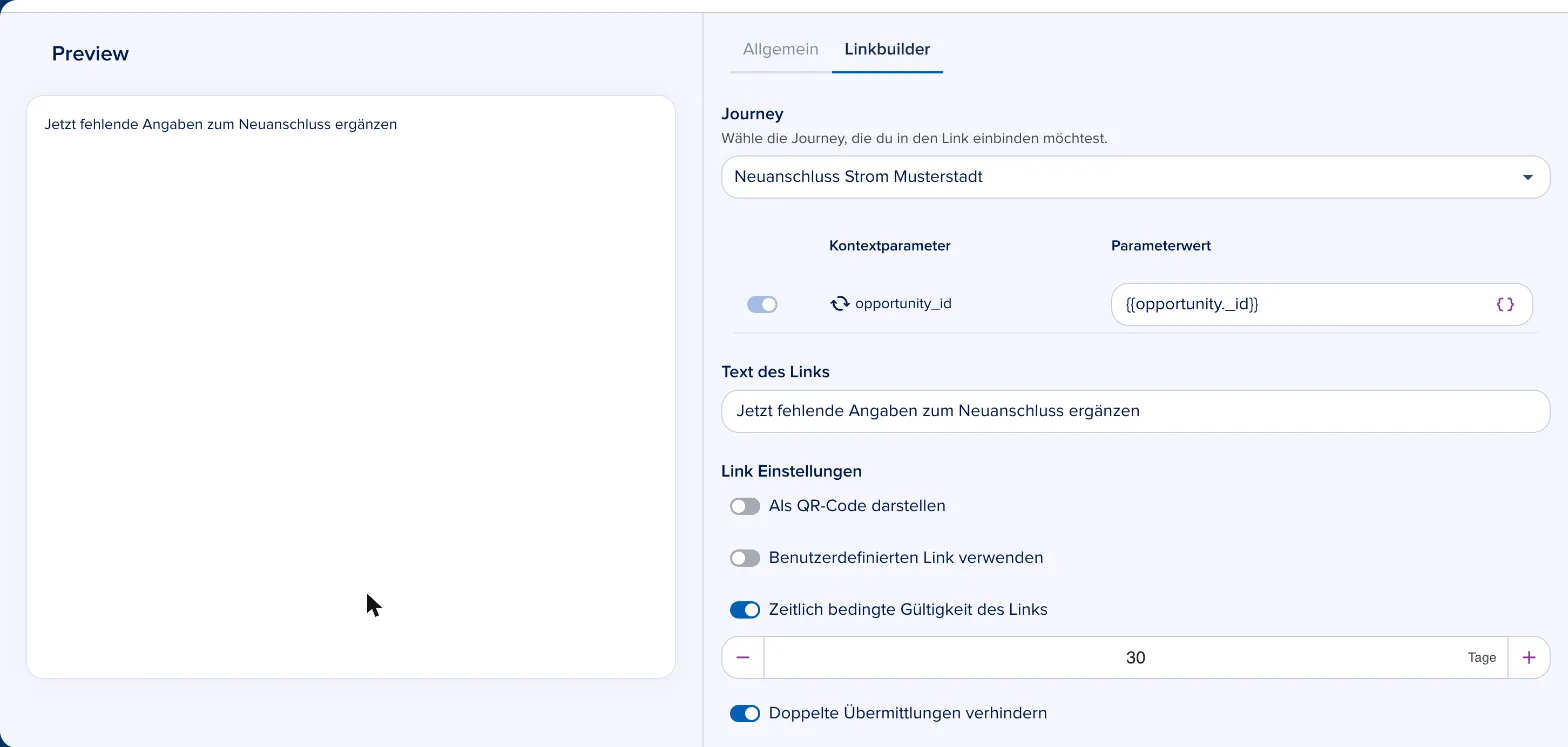The width and height of the screenshot is (1568, 747).
Task: Disable Zeitlich bedingte Gültigkeit des Links
Action: coord(745,610)
